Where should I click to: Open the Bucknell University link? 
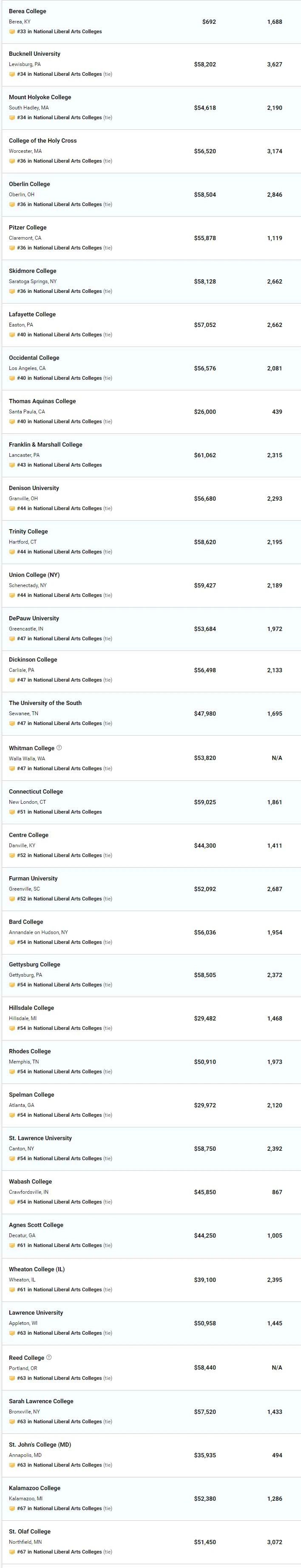[x=35, y=54]
